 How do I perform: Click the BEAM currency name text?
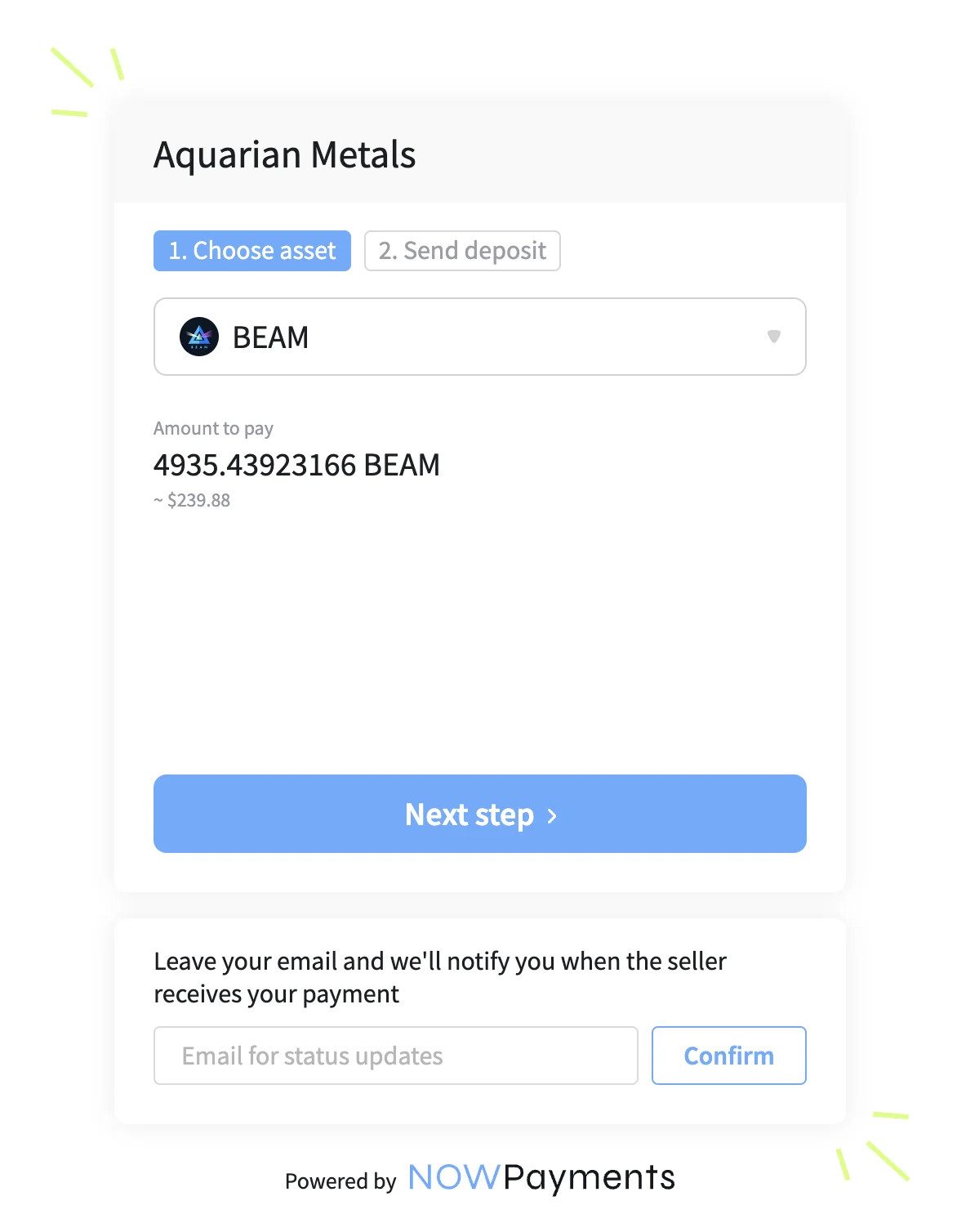point(269,337)
